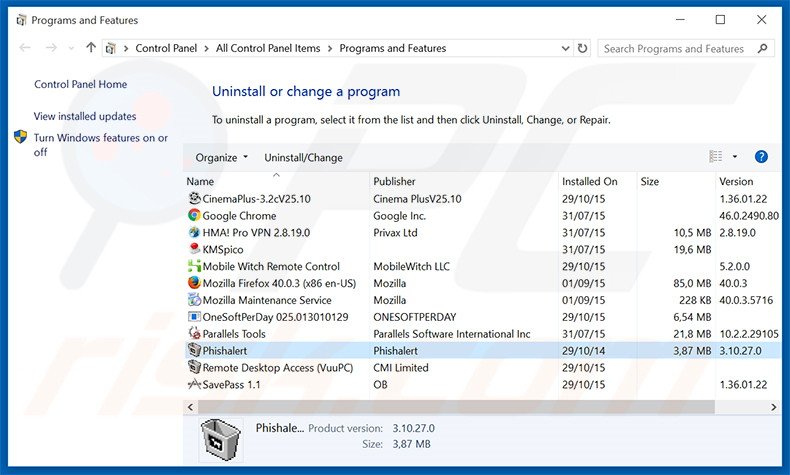Click the Phishalert details pane thumbnail

221,439
